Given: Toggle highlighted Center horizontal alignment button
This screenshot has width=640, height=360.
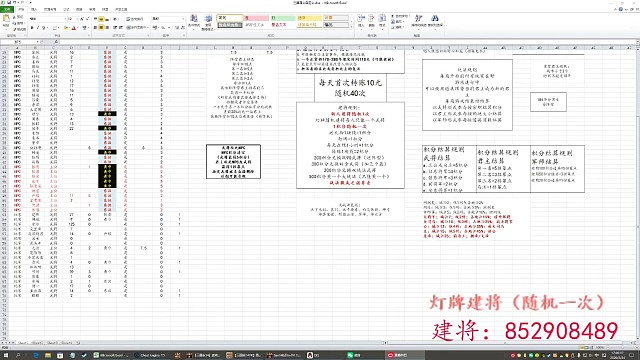Looking at the screenshot, I should [x=101, y=28].
